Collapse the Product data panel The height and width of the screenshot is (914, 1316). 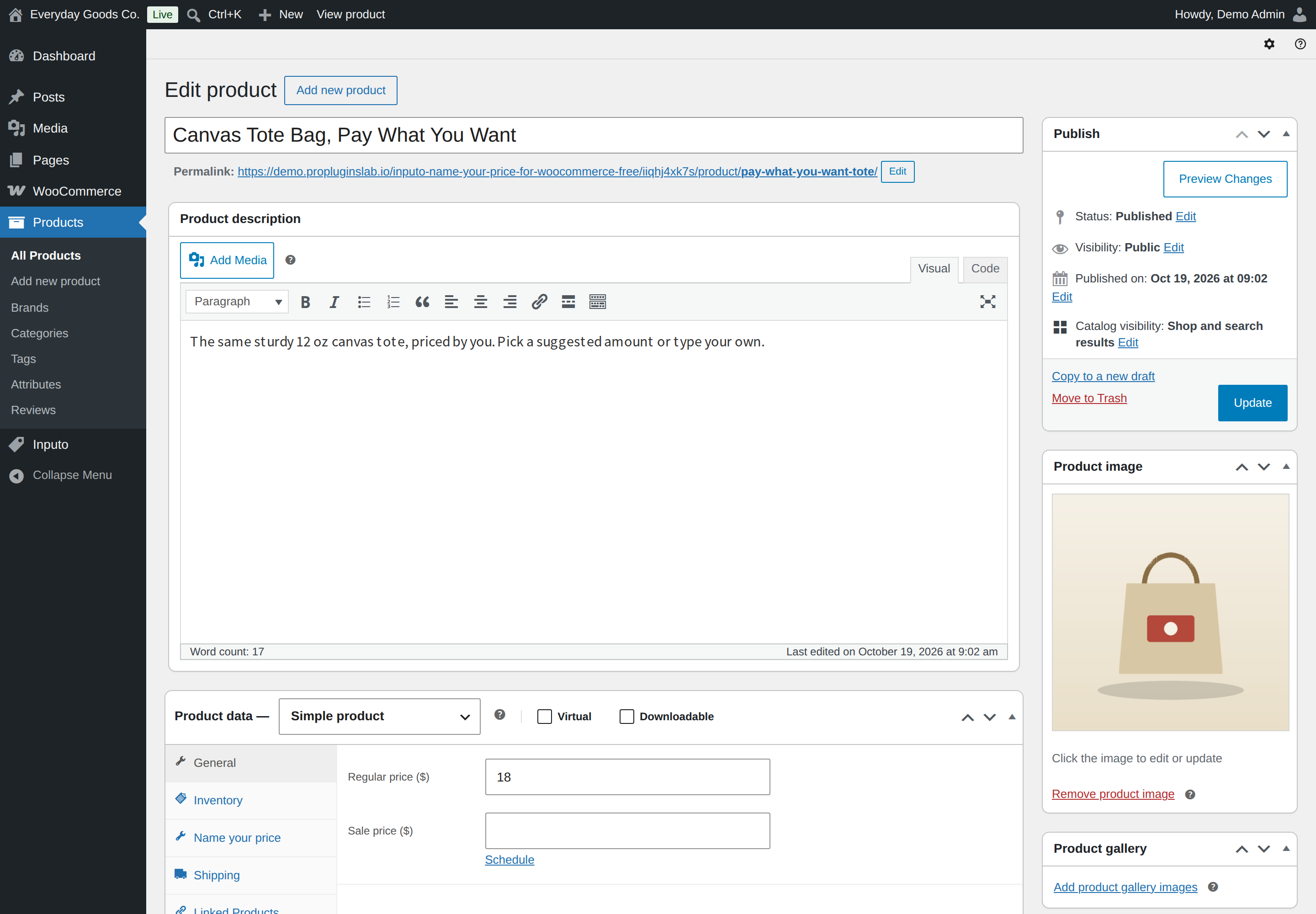coord(1012,717)
